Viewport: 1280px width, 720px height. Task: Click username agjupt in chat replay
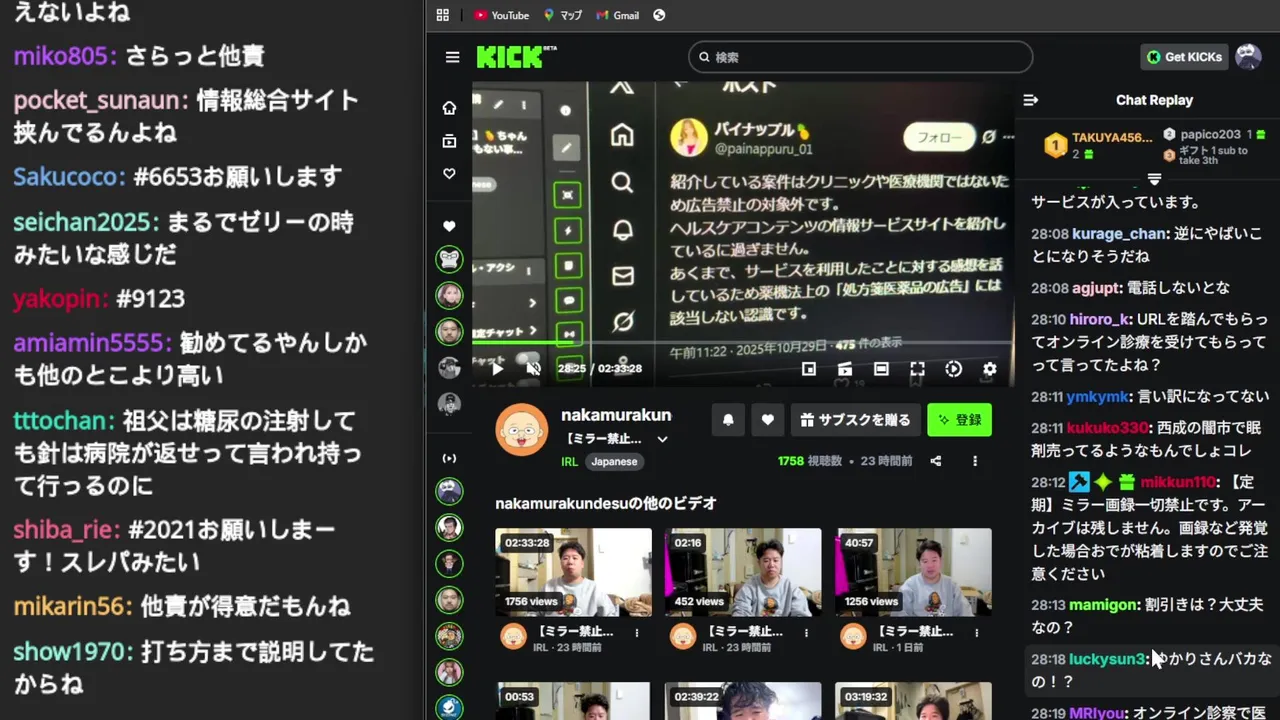(x=1097, y=288)
